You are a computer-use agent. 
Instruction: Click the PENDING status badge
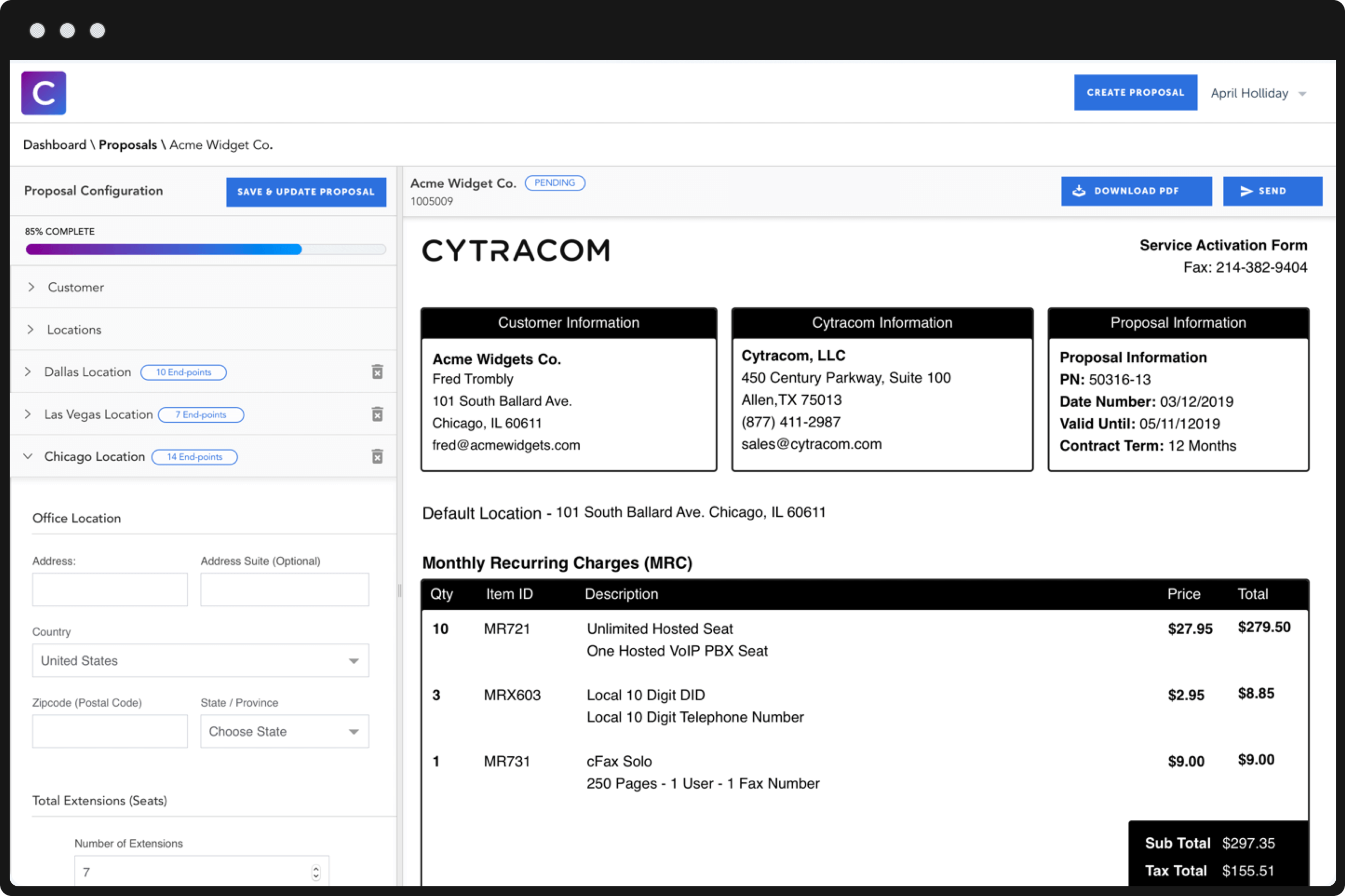point(555,183)
